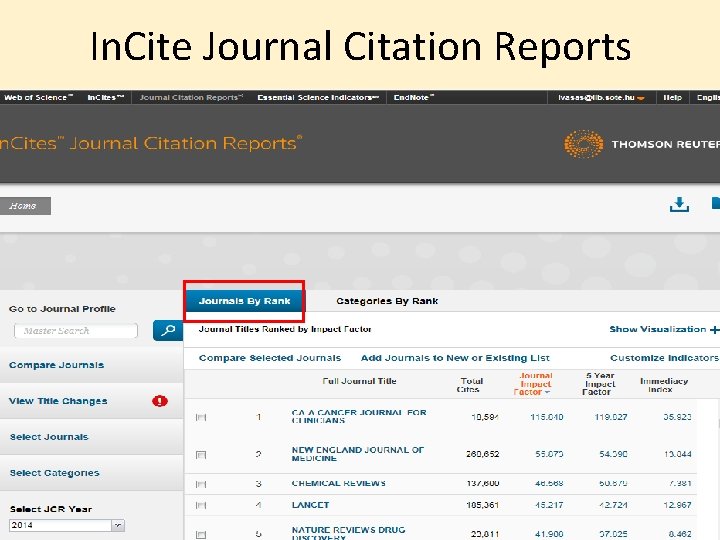Click the Total Cites column header
720x540 pixels.
click(472, 385)
